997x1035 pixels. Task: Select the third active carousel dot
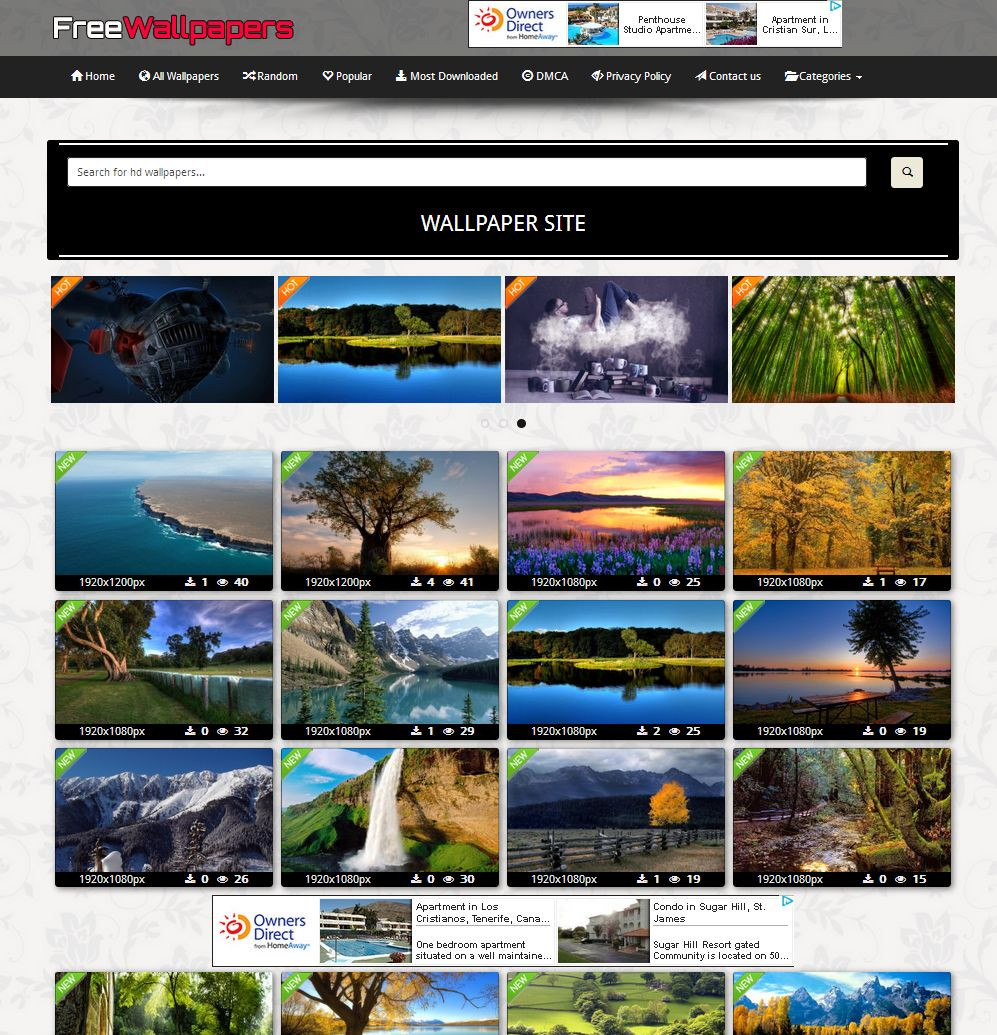(522, 423)
